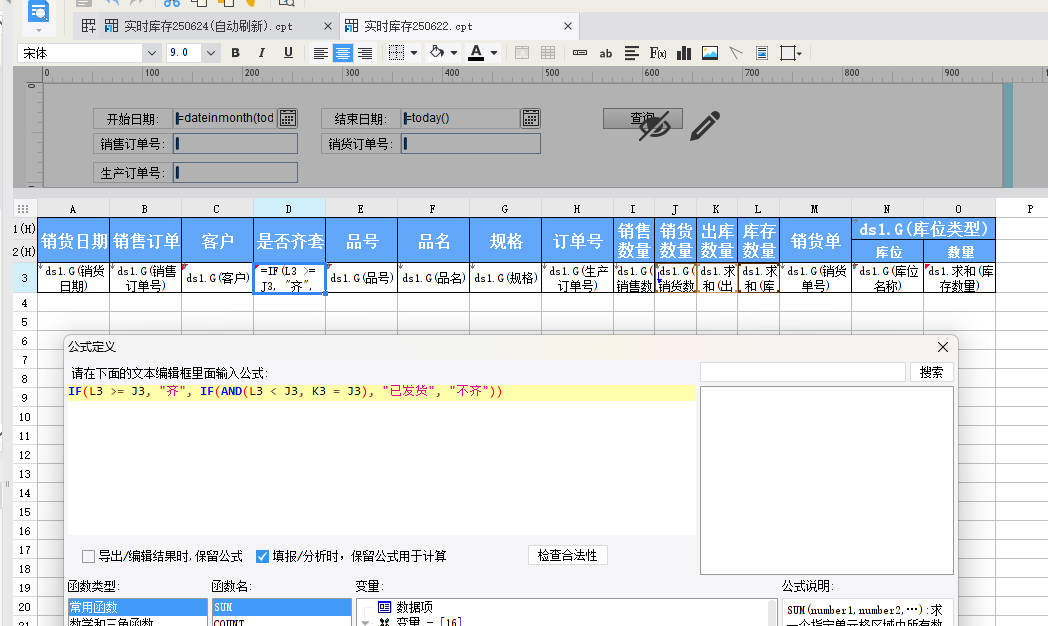
Task: Click the paint bucket fill icon
Action: 437,52
